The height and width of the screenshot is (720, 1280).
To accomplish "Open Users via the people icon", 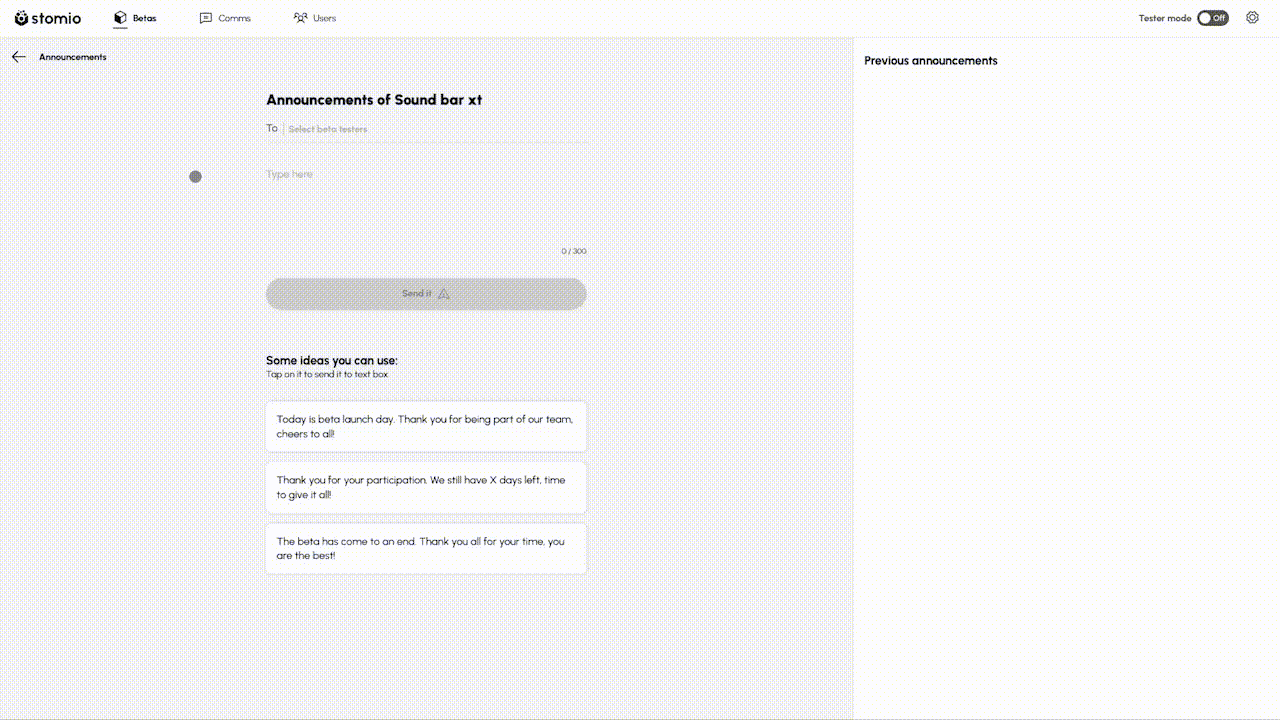I will (x=298, y=17).
